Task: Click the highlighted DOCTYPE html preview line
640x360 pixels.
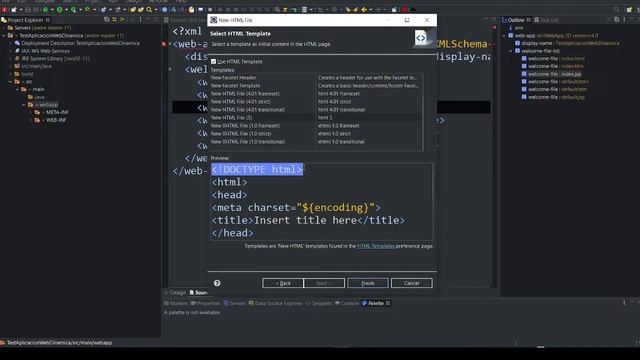Action: (x=257, y=169)
